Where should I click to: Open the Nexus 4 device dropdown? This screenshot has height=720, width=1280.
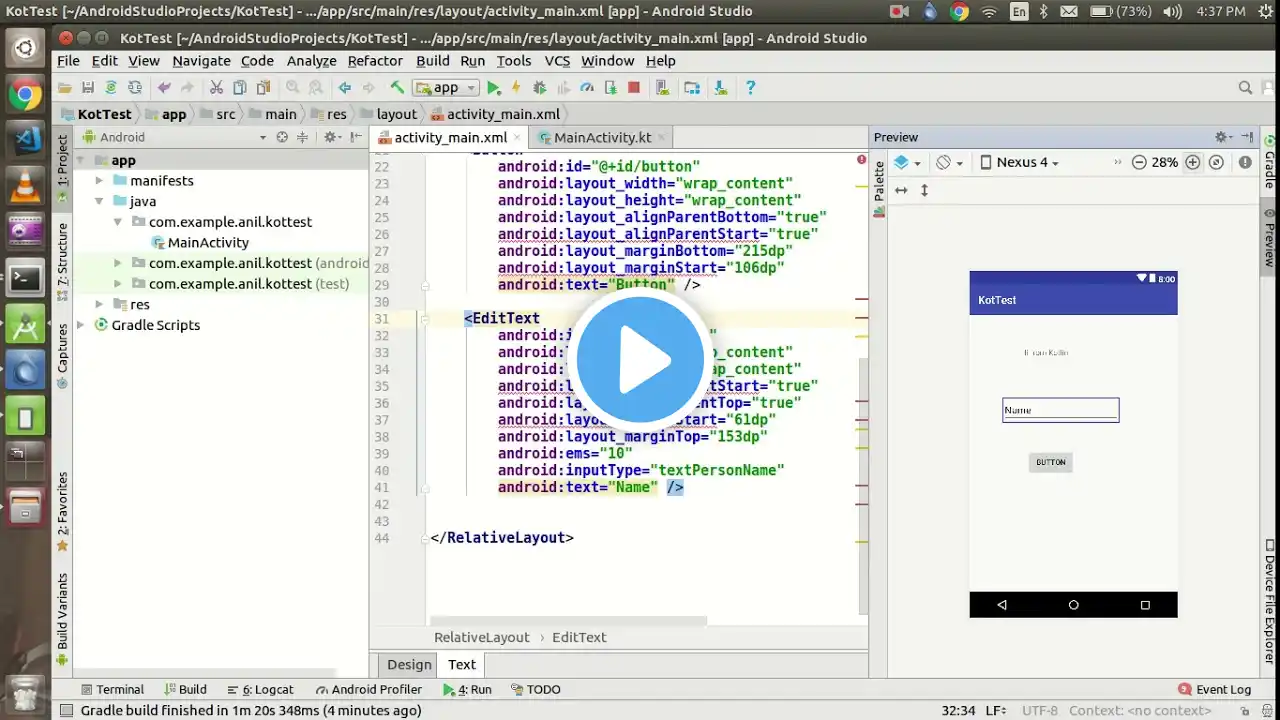point(1018,162)
